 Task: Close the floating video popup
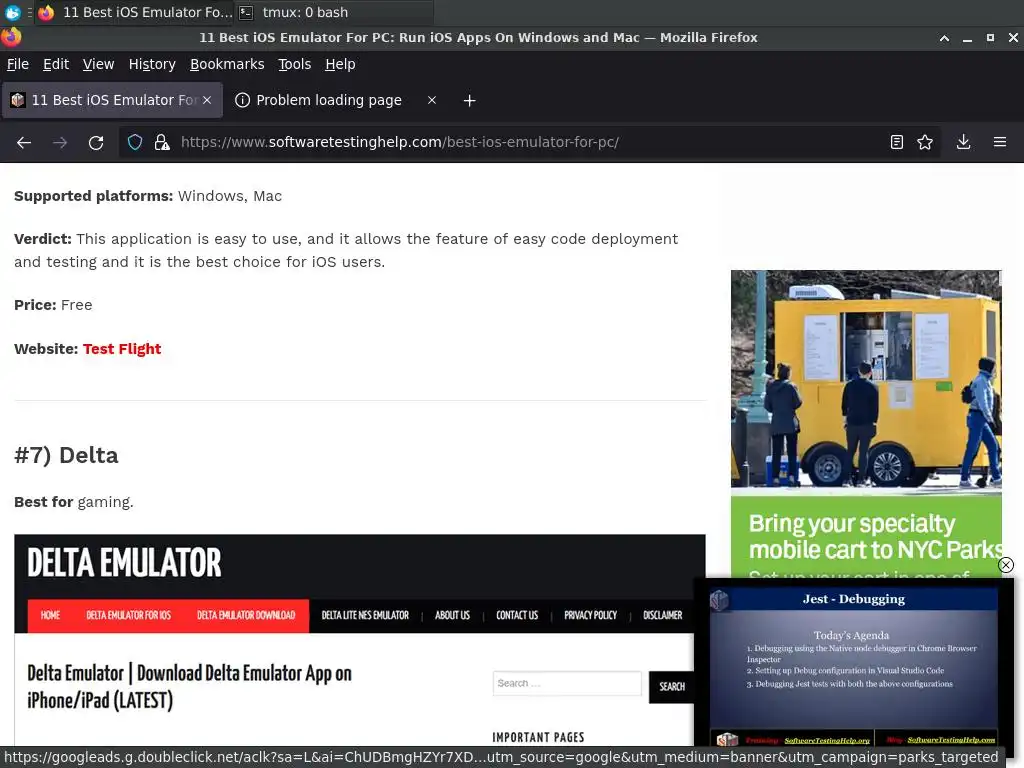click(1006, 565)
